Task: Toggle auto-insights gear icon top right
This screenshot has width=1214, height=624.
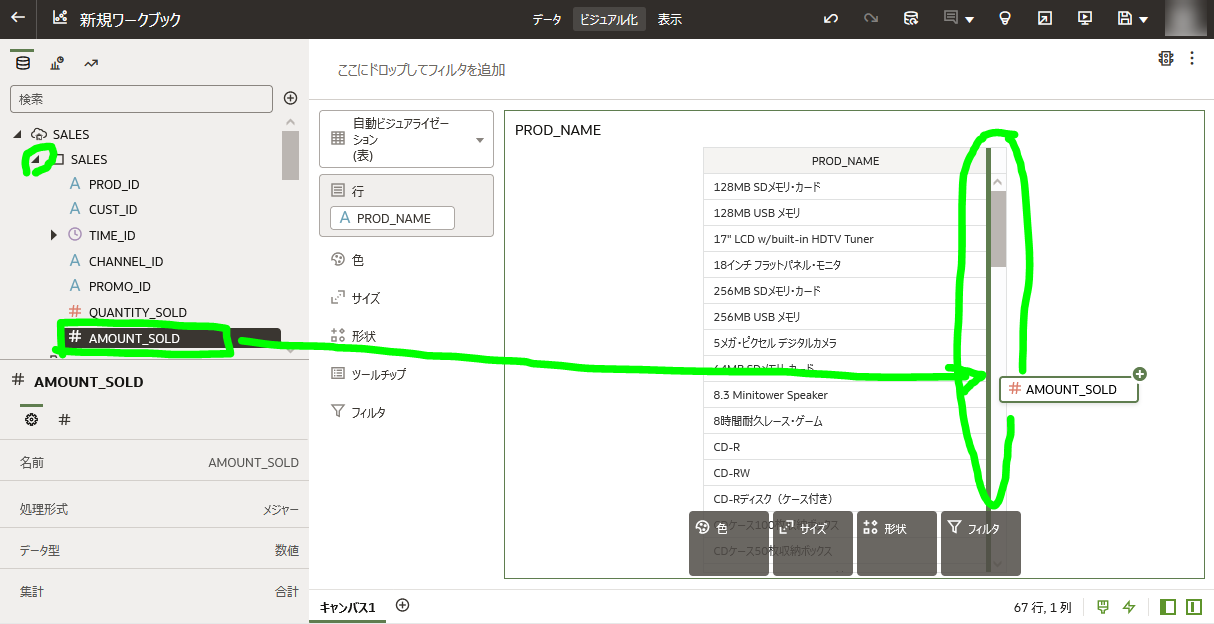Action: (x=1166, y=58)
